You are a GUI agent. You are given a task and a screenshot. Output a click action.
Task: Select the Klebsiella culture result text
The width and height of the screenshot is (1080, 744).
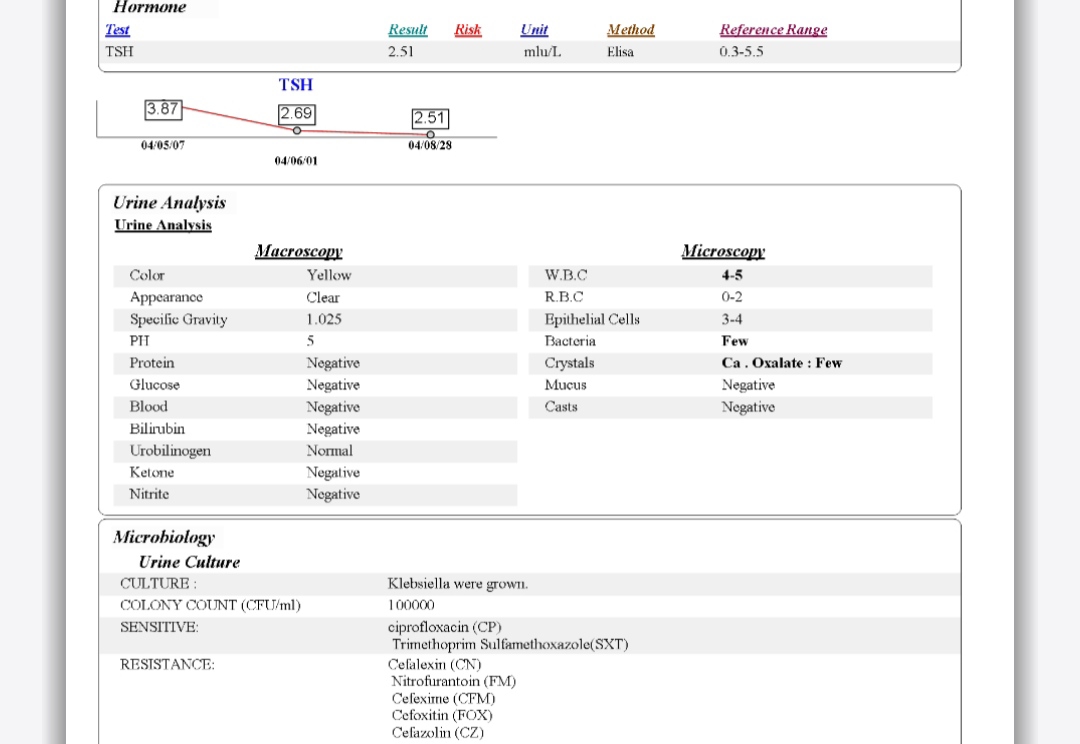(x=457, y=583)
